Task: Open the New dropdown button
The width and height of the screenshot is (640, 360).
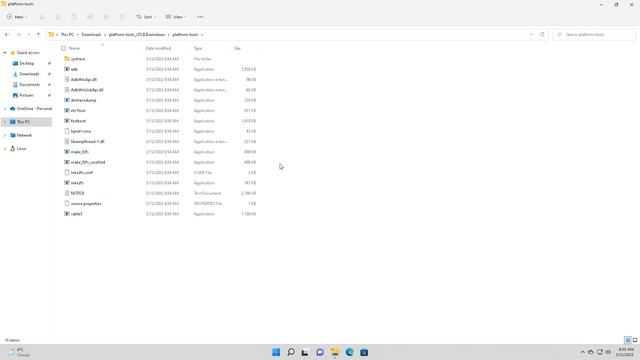Action: 17,17
